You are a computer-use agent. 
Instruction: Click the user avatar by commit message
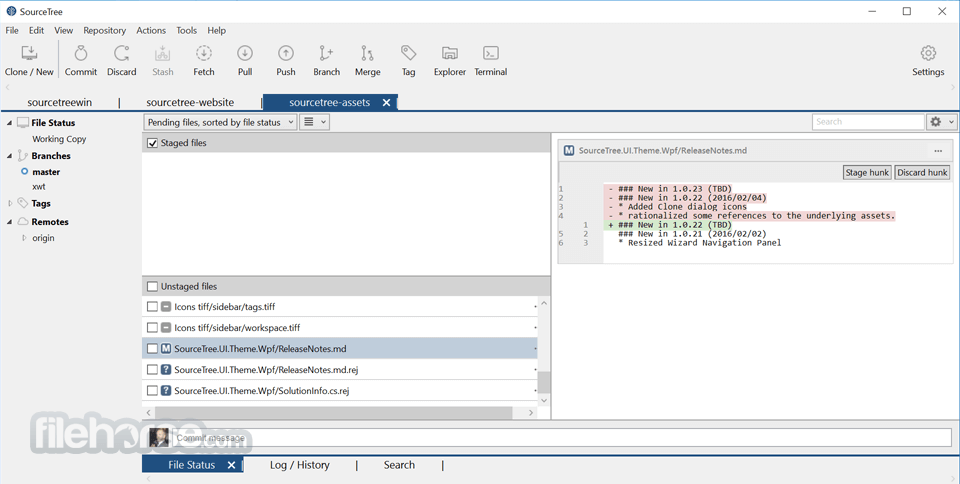tap(159, 437)
